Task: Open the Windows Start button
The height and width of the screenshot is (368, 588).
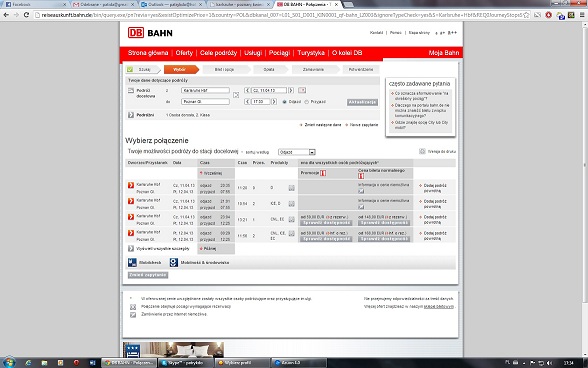Action: (x=9, y=363)
